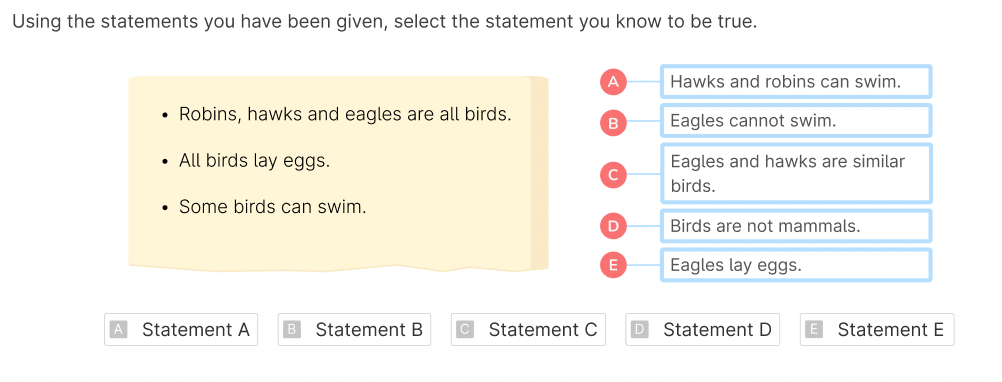Image resolution: width=1002 pixels, height=382 pixels.
Task: Click the 'Birds are not mammals' box
Action: click(796, 226)
